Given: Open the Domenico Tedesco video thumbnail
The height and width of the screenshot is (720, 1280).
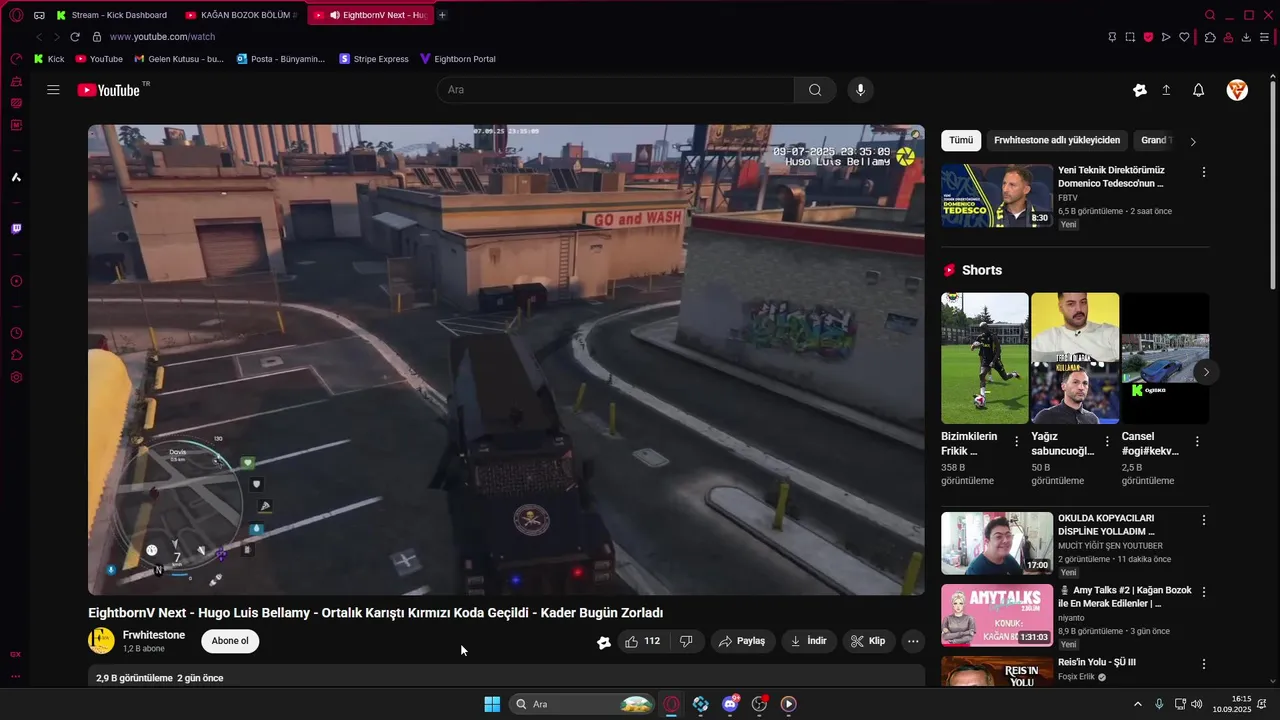Looking at the screenshot, I should pyautogui.click(x=997, y=196).
